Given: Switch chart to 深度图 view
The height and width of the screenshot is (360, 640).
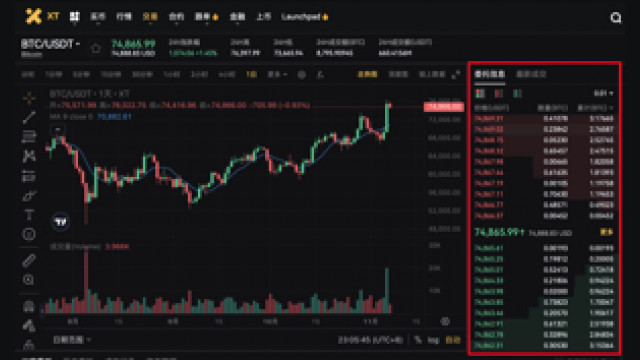Looking at the screenshot, I should tap(398, 74).
